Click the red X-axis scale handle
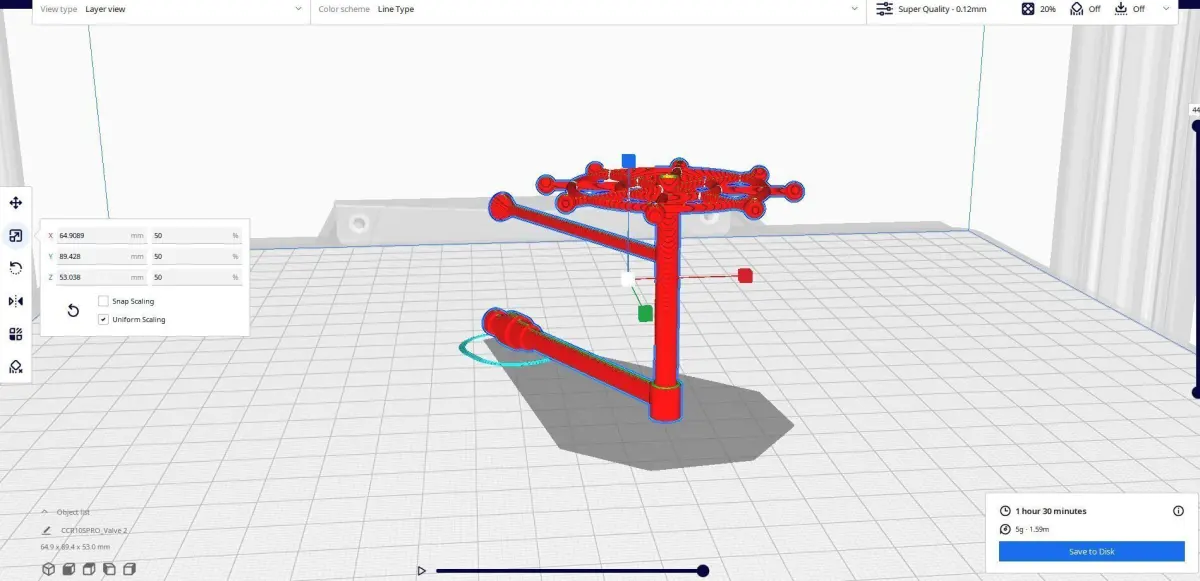Image resolution: width=1200 pixels, height=581 pixels. click(x=745, y=275)
